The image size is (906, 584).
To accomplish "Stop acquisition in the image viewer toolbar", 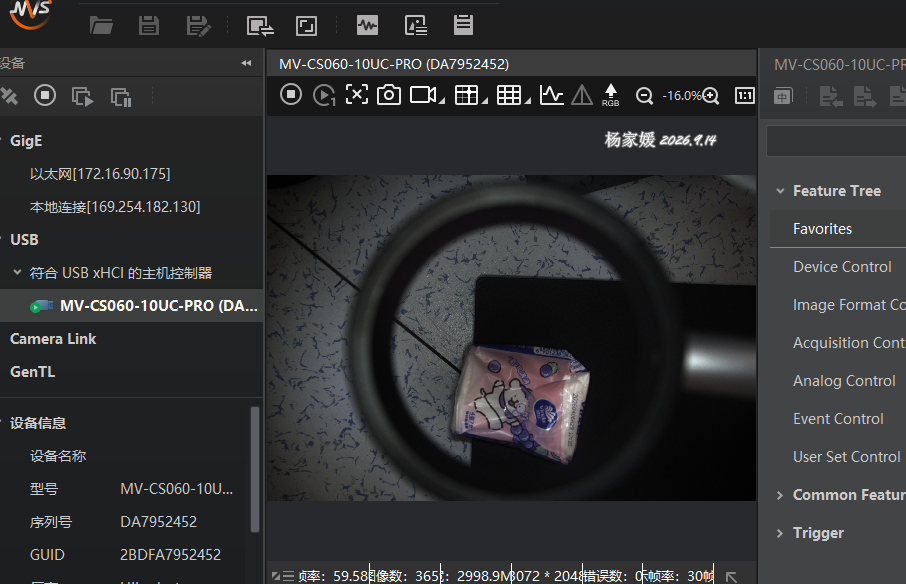I will coord(291,94).
